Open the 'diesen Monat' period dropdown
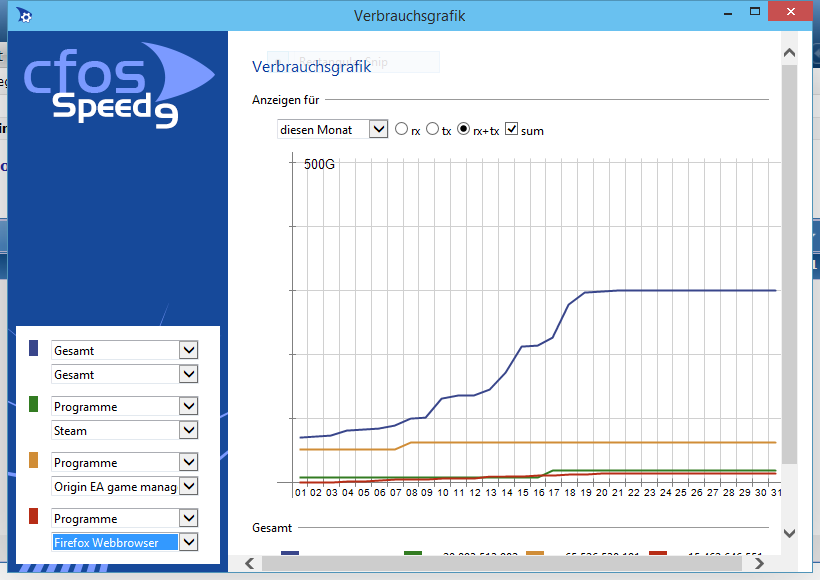Screen dimensions: 820x580 (332, 129)
